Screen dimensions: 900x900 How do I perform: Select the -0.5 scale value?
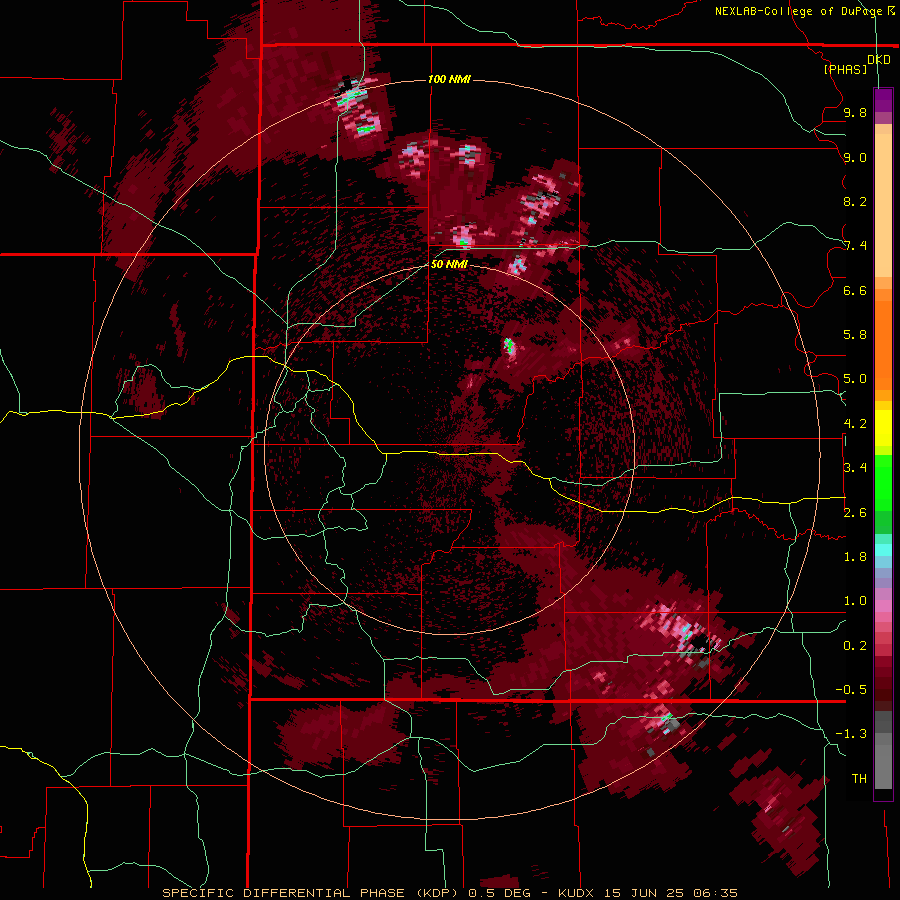click(851, 690)
